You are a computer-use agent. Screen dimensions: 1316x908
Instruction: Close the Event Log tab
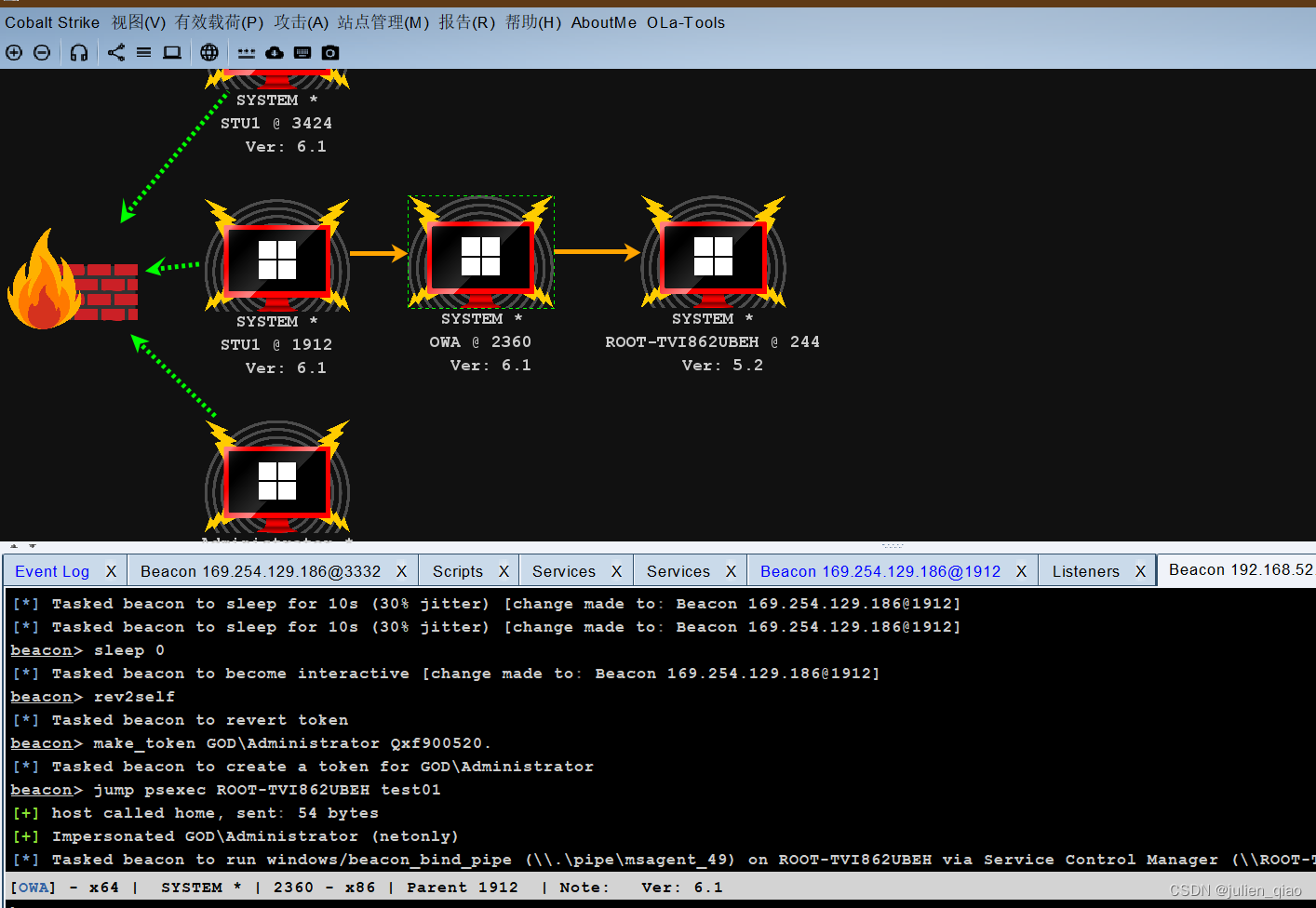pyautogui.click(x=111, y=571)
